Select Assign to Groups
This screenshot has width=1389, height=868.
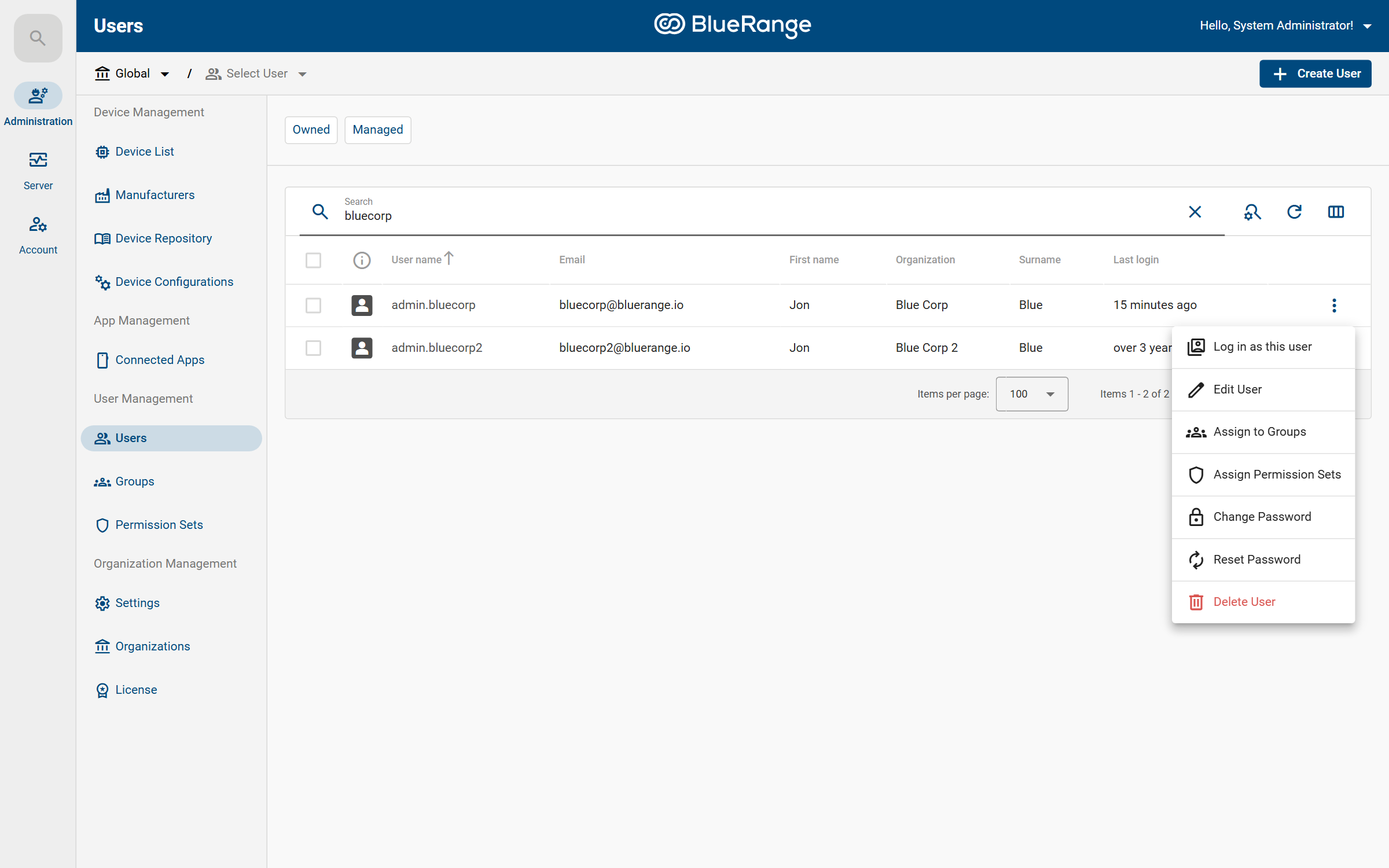pos(1263,432)
